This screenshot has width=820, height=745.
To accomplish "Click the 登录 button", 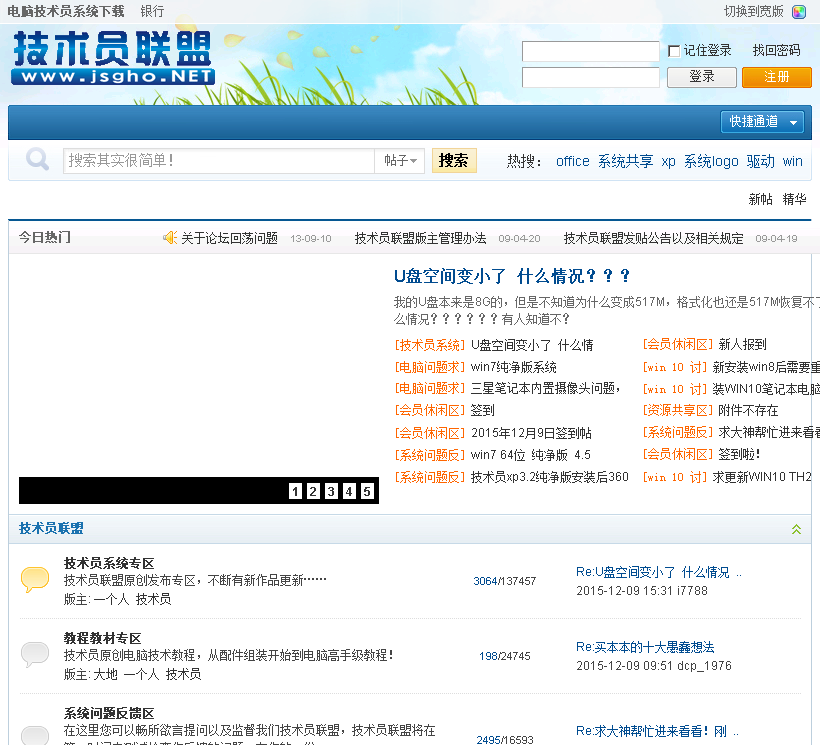I will point(701,77).
